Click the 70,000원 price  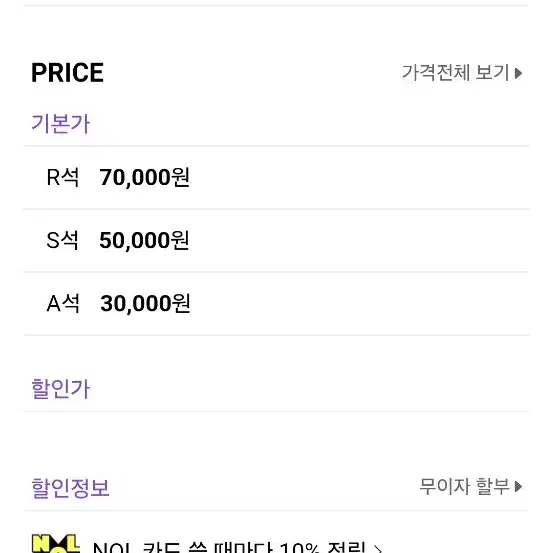click(x=145, y=177)
